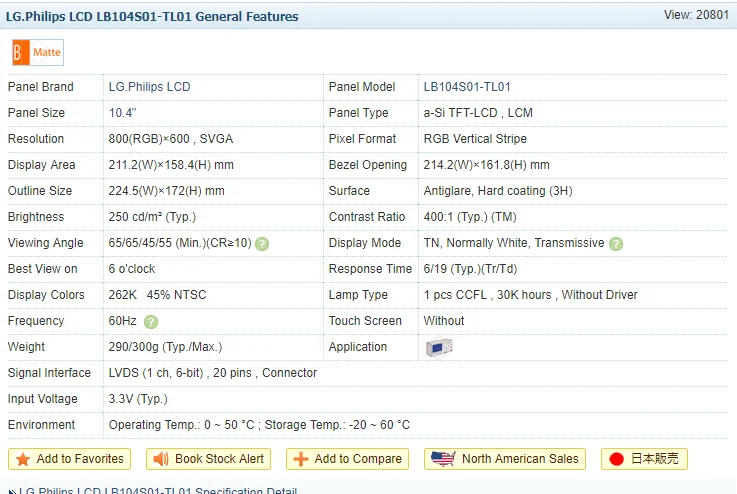Click signal interface LVDS (1 ch, 6-bit) value
The image size is (737, 494).
(x=213, y=373)
